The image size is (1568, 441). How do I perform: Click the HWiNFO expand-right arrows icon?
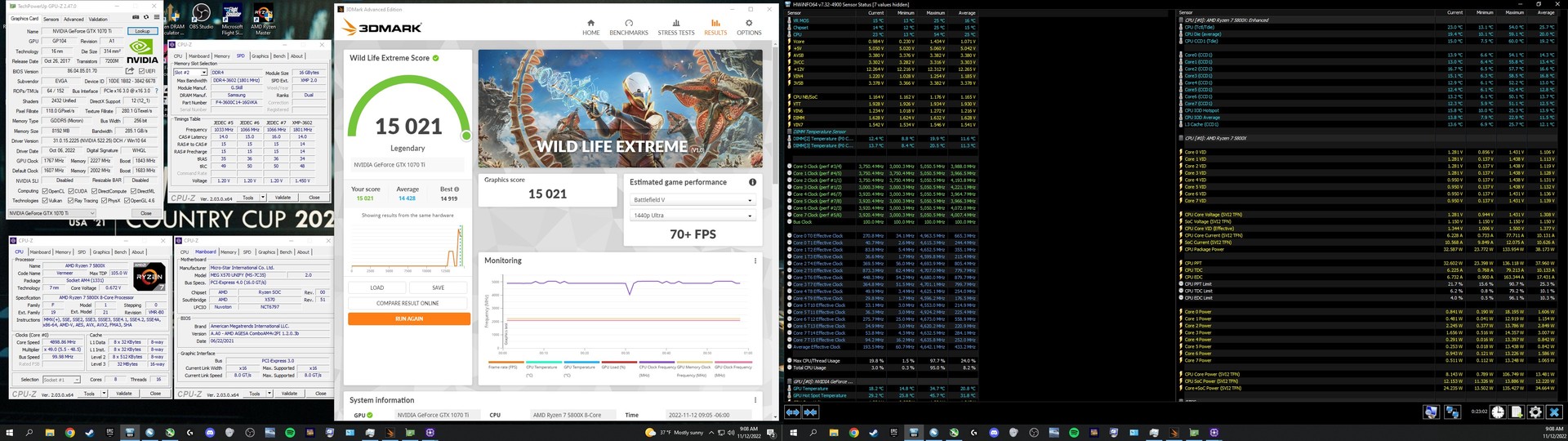(x=810, y=412)
